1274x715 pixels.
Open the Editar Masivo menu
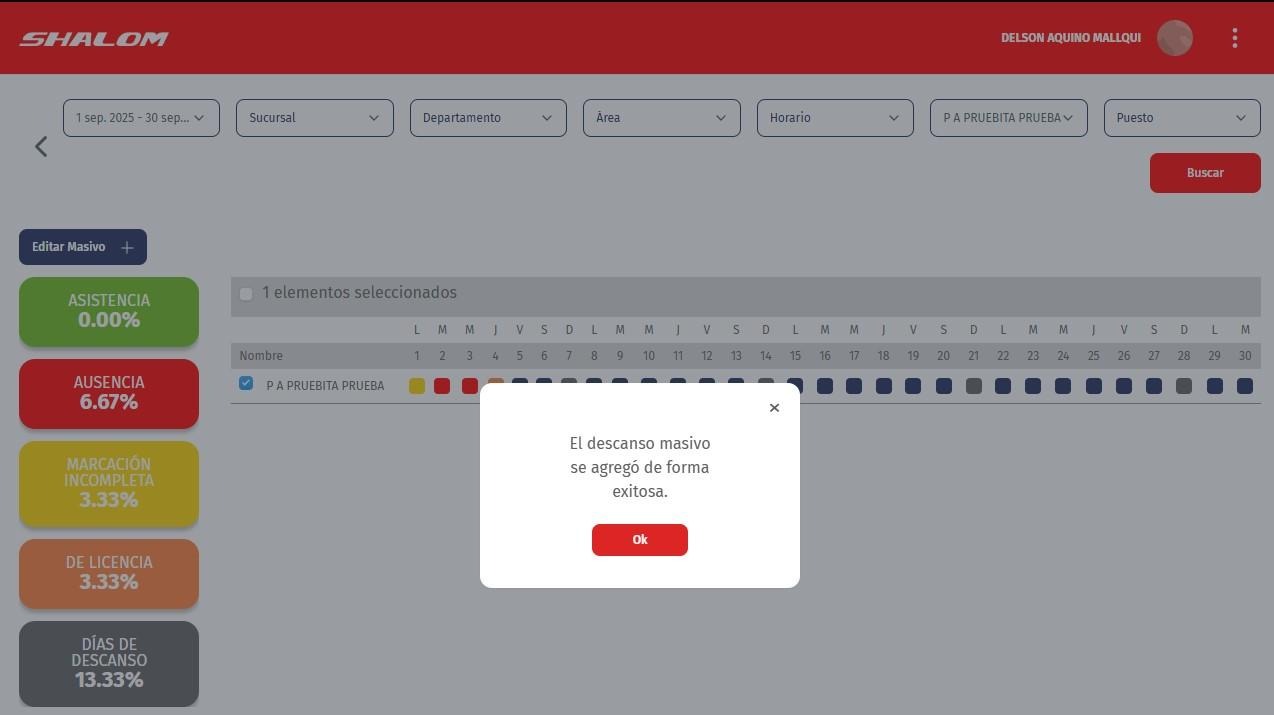tap(83, 247)
